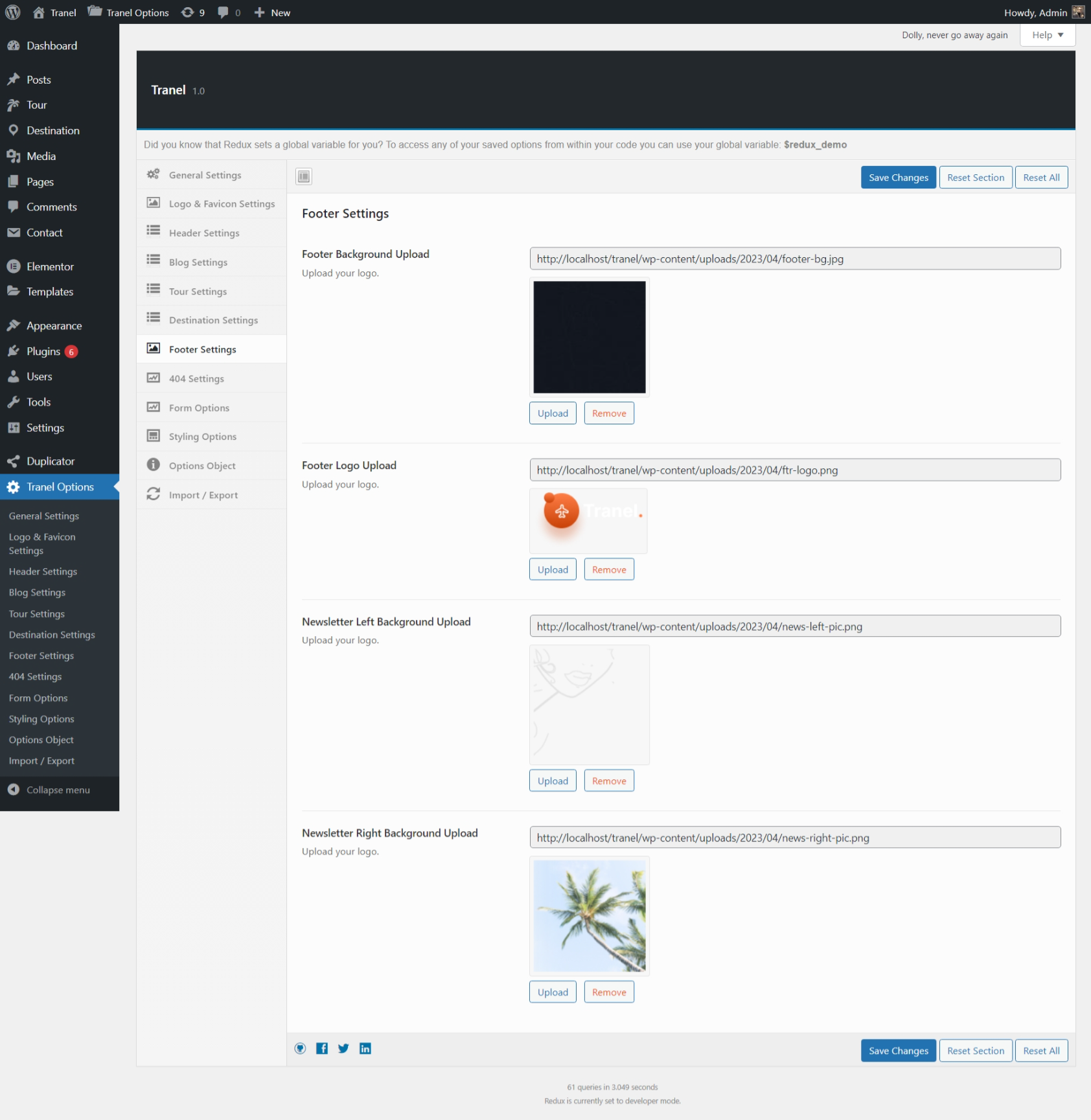This screenshot has height=1120, width=1091.
Task: Click the Contact envelope icon
Action: tap(14, 233)
